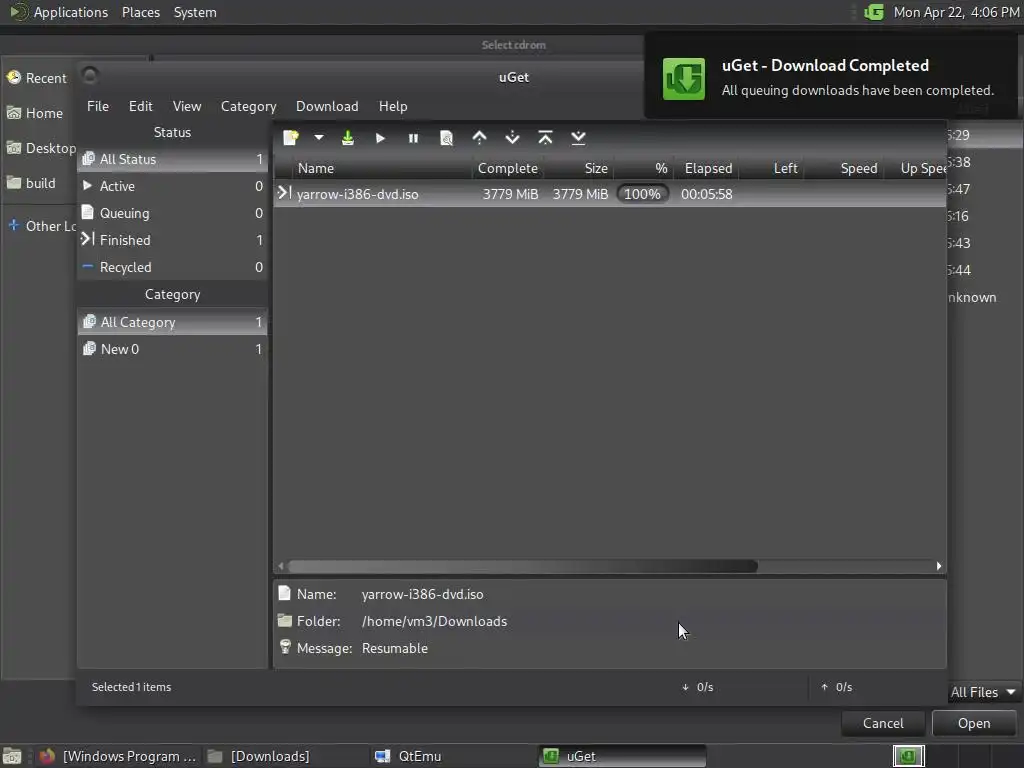Select Active status filter
This screenshot has height=768, width=1024.
click(172, 186)
